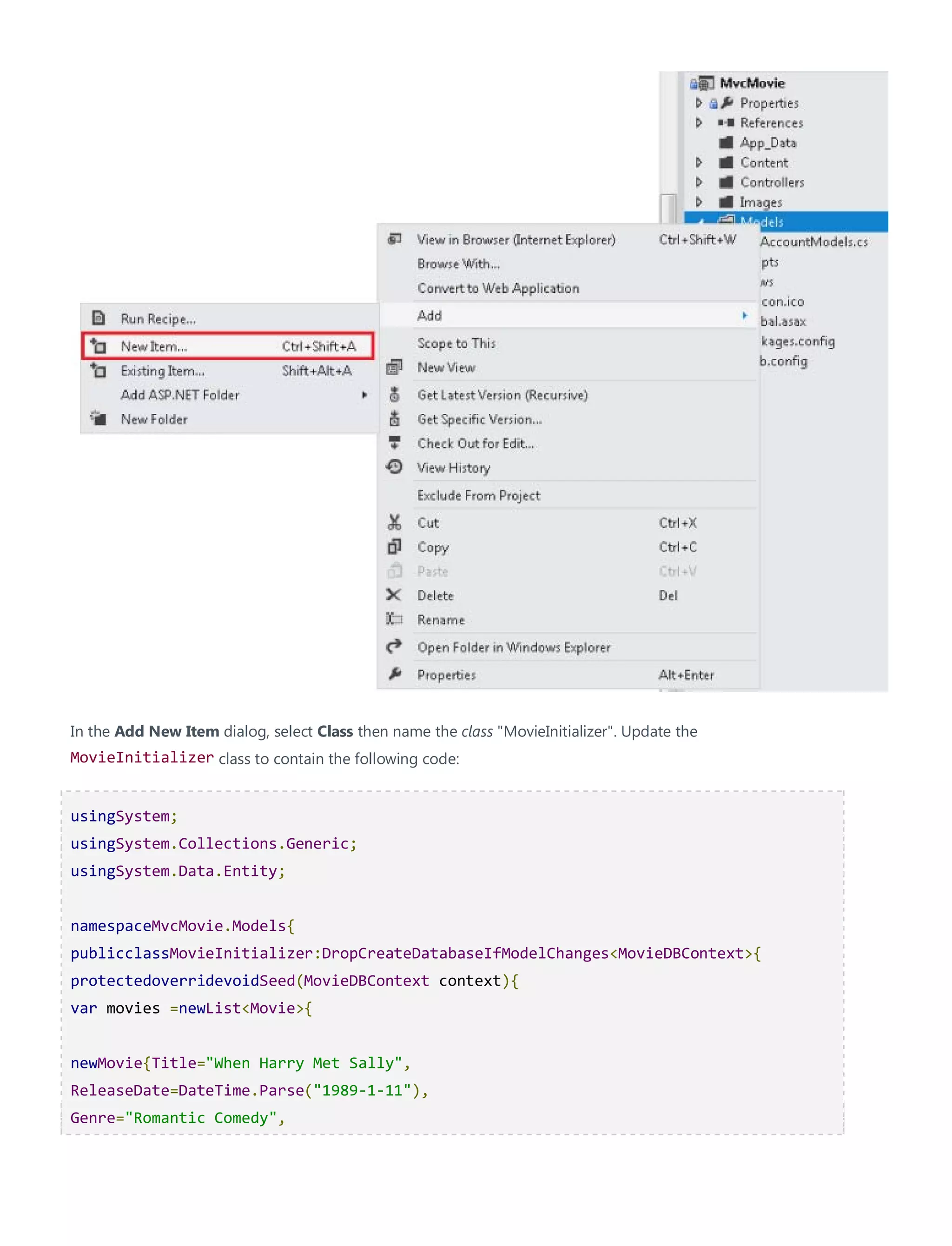Image resolution: width=952 pixels, height=1246 pixels.
Task: Click the Open Folder arrow icon
Action: click(x=394, y=646)
